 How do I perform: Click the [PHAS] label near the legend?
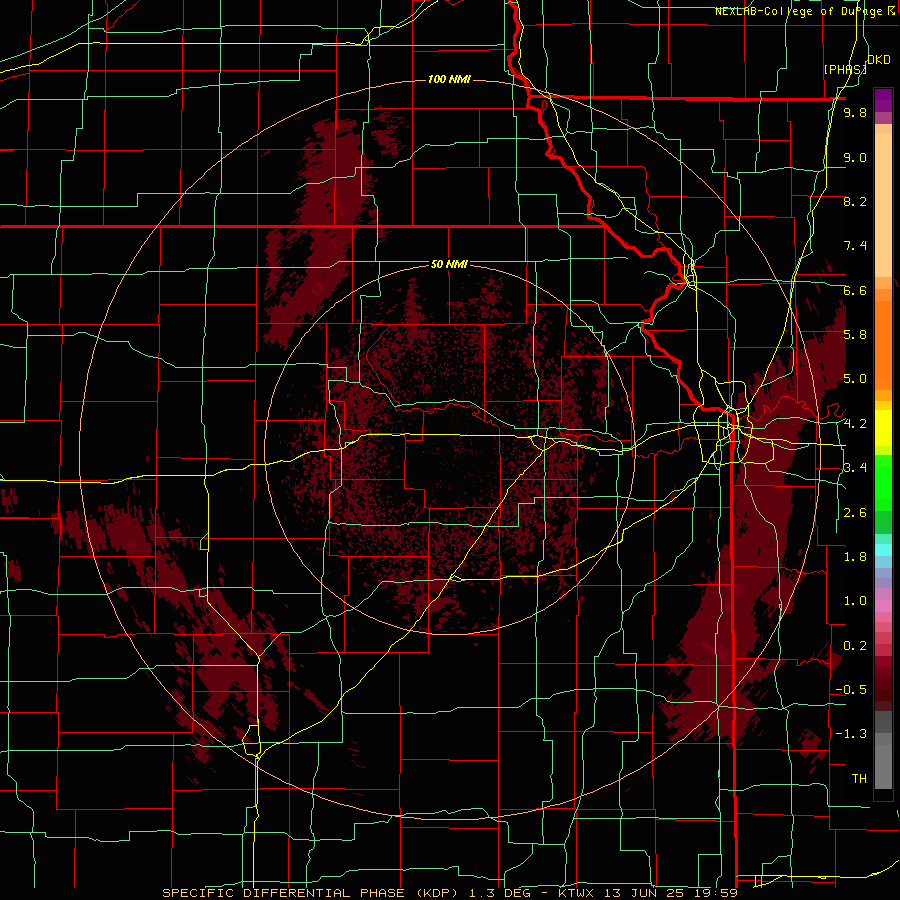tap(845, 69)
